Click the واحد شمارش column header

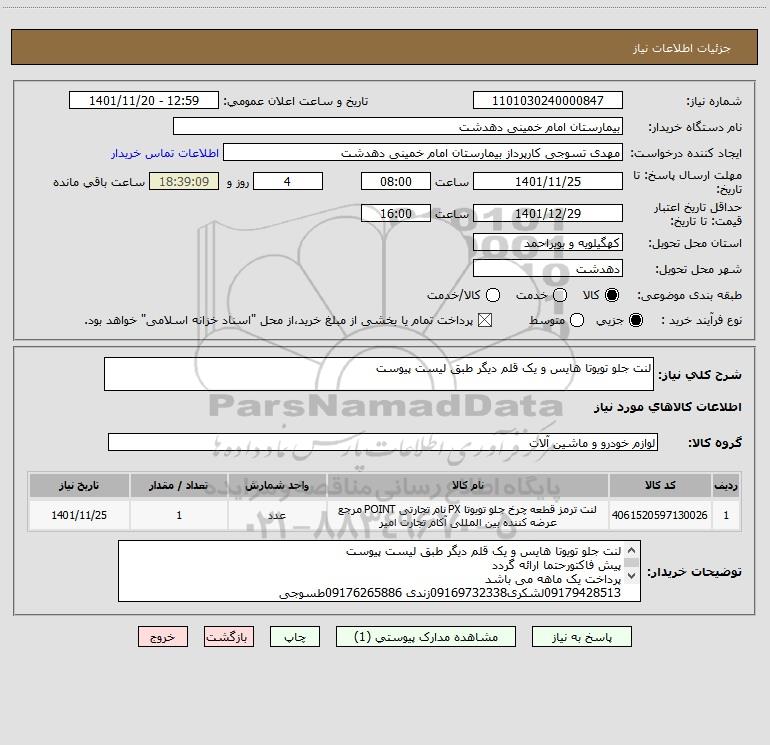coord(277,485)
